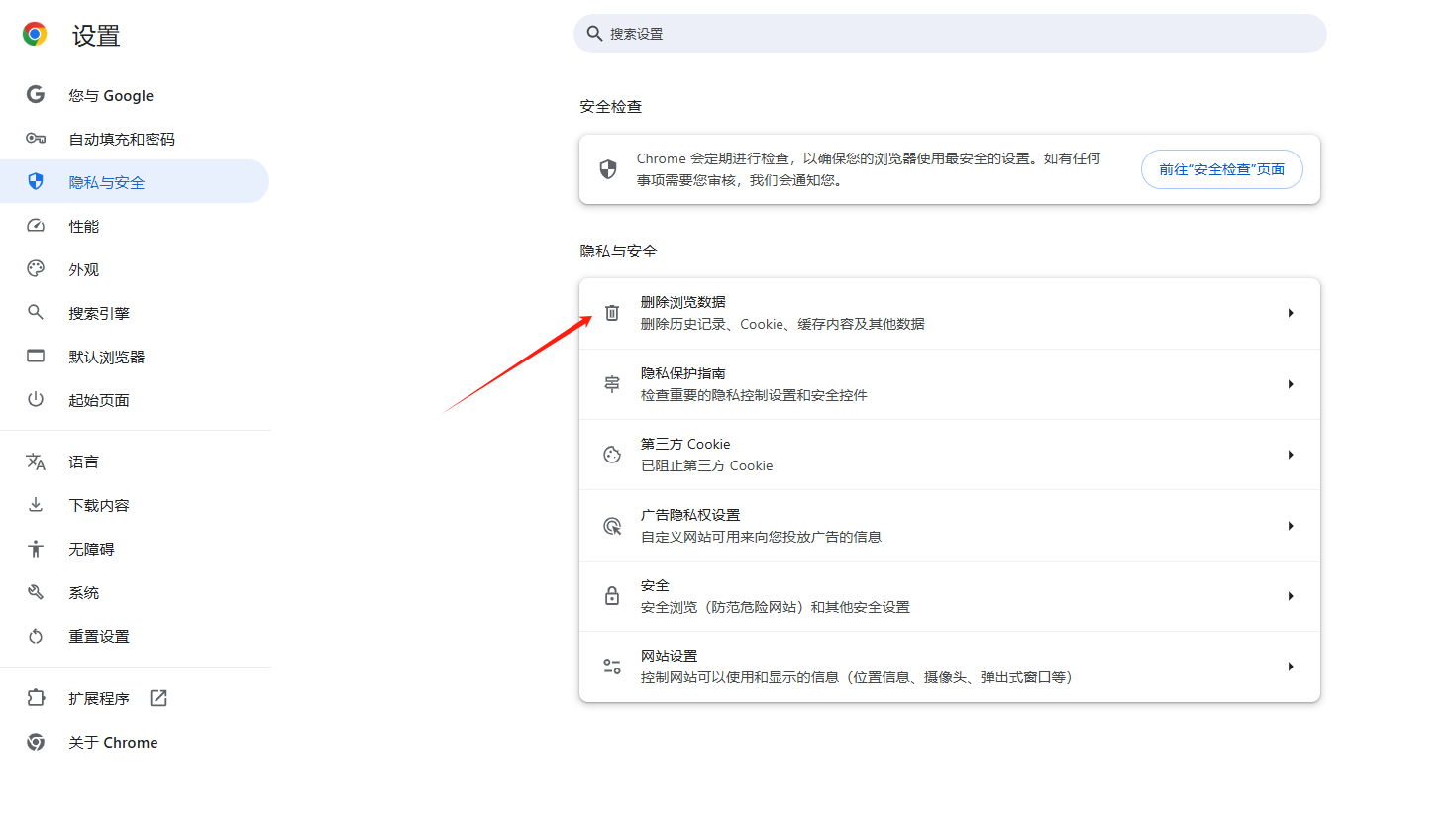Expand the 删除浏览数据 row arrow
The height and width of the screenshot is (822, 1456).
pos(1291,313)
